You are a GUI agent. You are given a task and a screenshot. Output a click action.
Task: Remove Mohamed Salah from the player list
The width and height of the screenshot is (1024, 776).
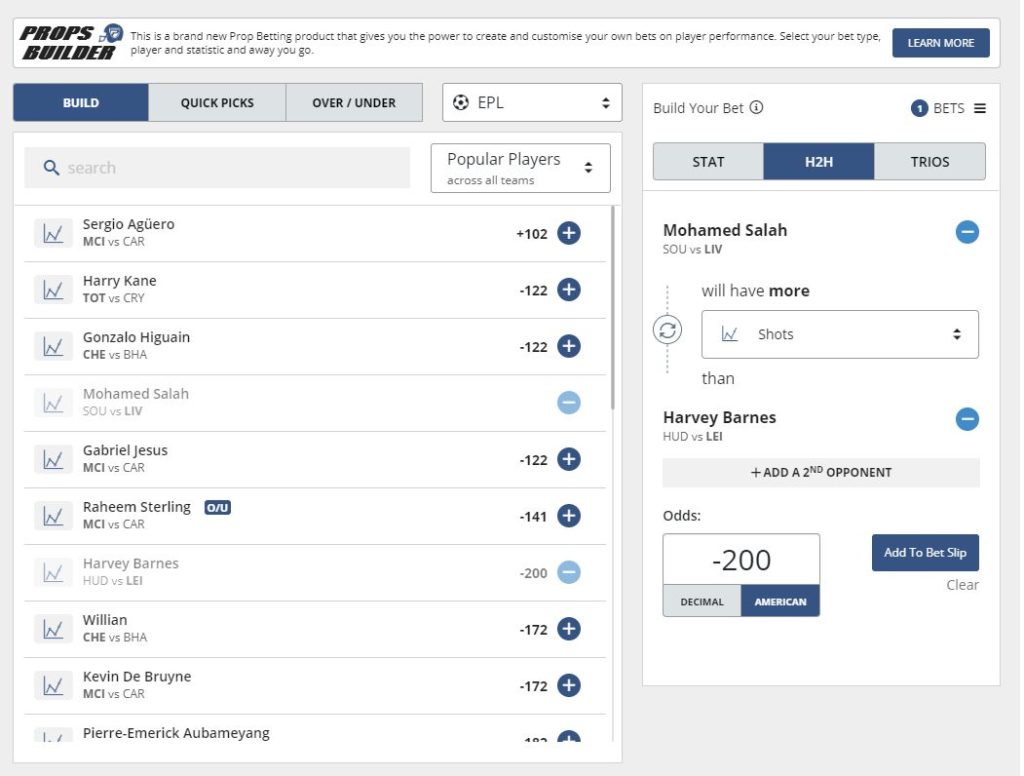[568, 402]
